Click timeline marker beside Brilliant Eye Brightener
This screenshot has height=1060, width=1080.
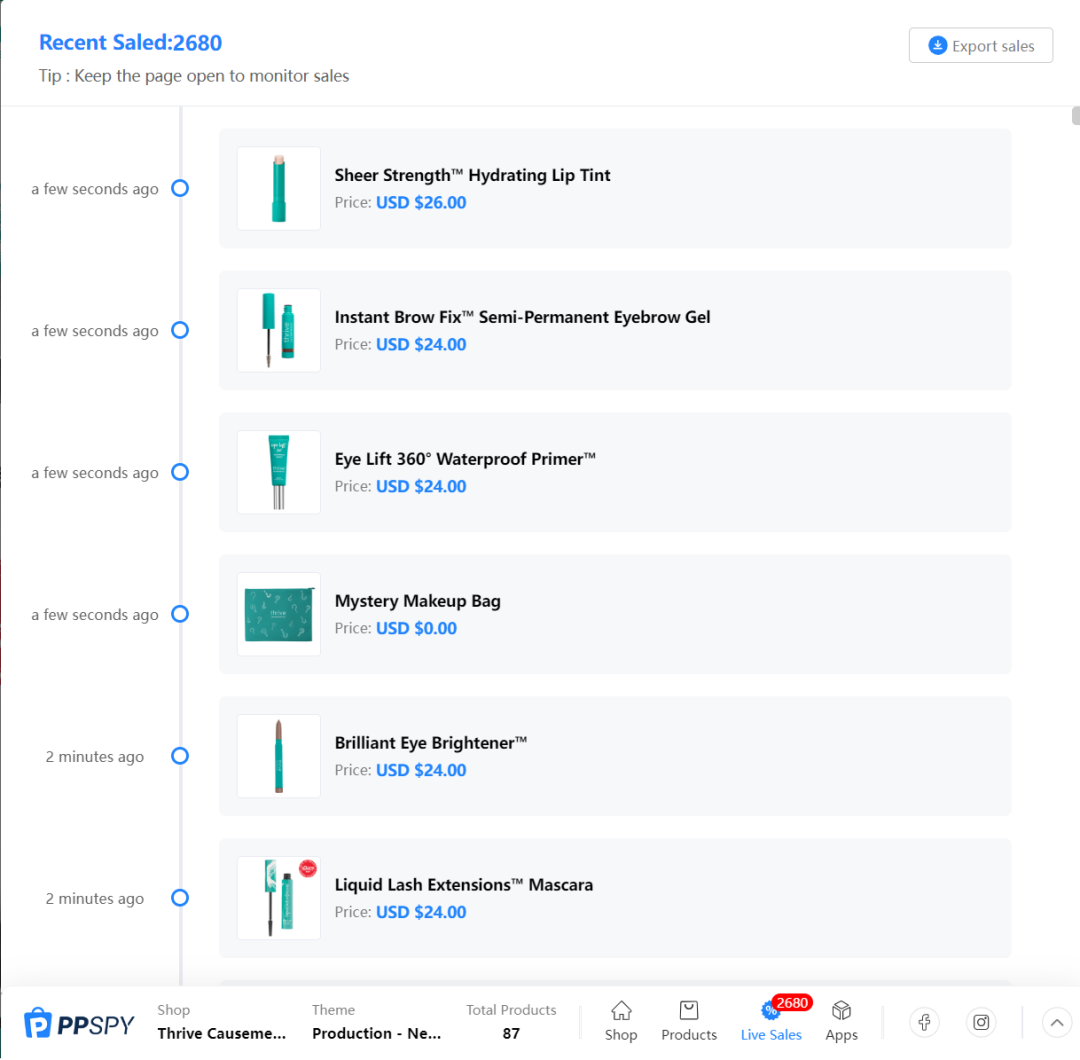[180, 756]
